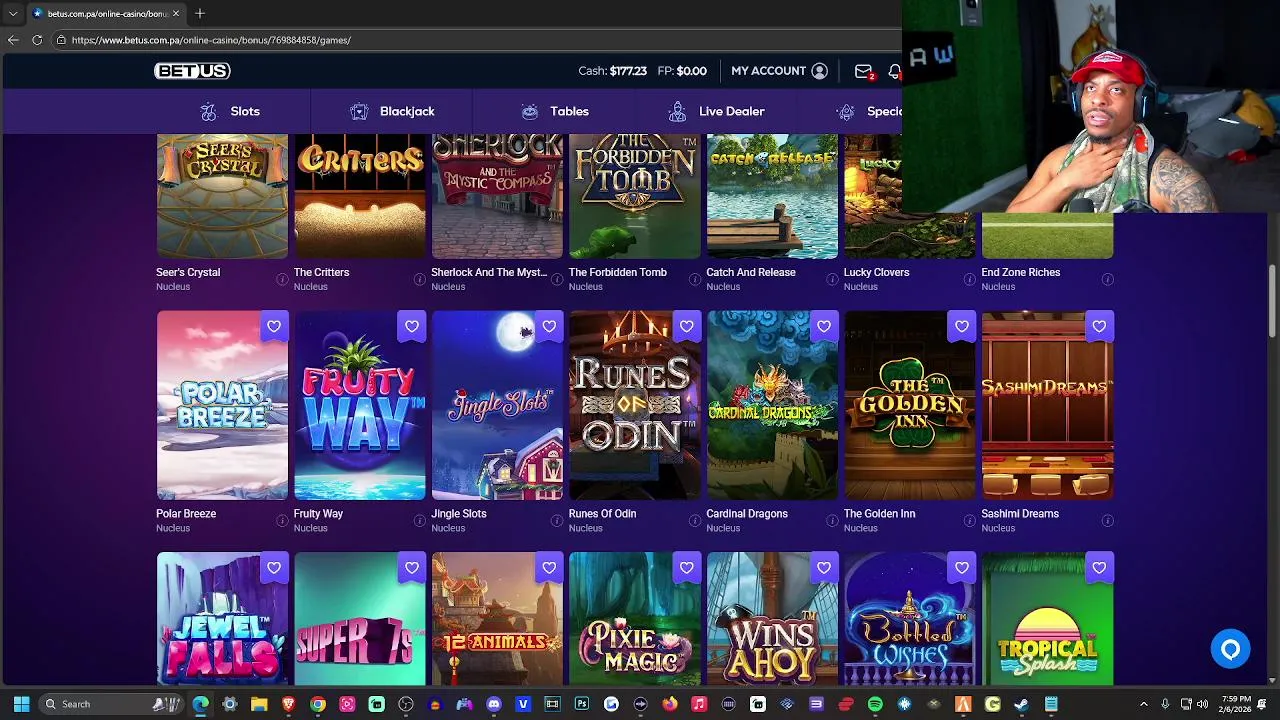This screenshot has height=720, width=1280.
Task: Open info icon for Polar Breeze
Action: 282,520
